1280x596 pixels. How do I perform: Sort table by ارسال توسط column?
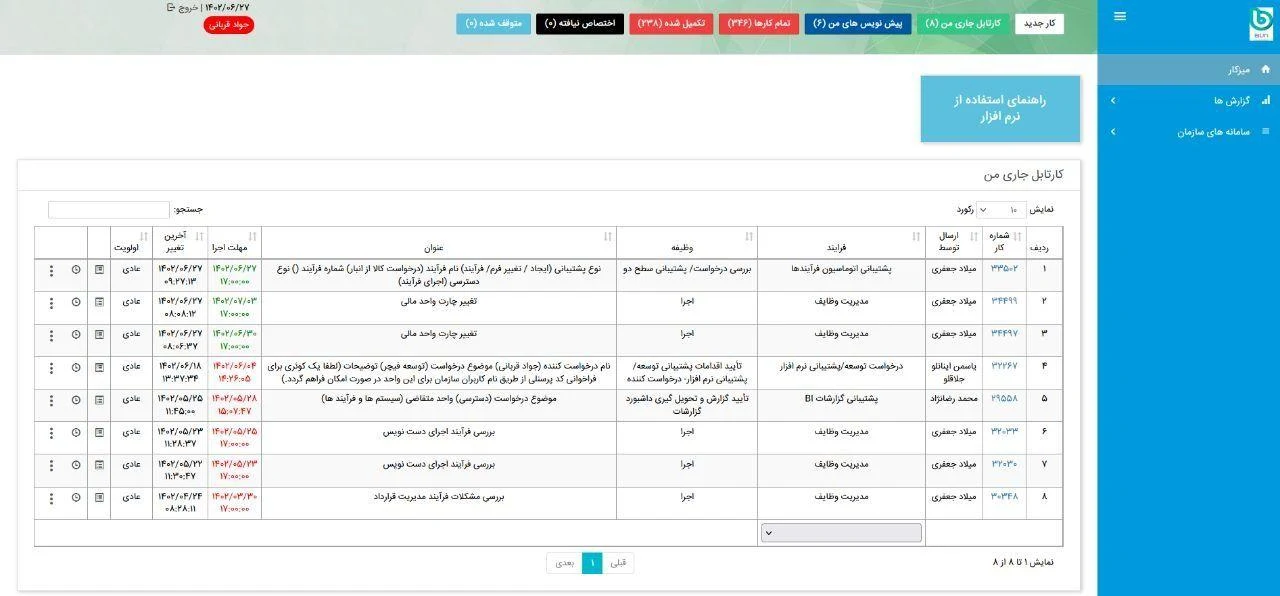click(954, 242)
